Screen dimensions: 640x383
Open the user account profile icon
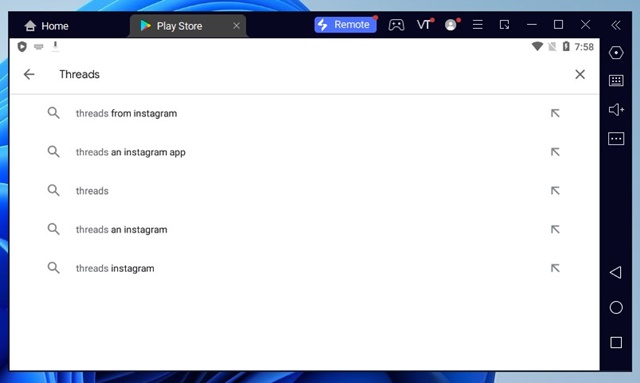pos(451,25)
